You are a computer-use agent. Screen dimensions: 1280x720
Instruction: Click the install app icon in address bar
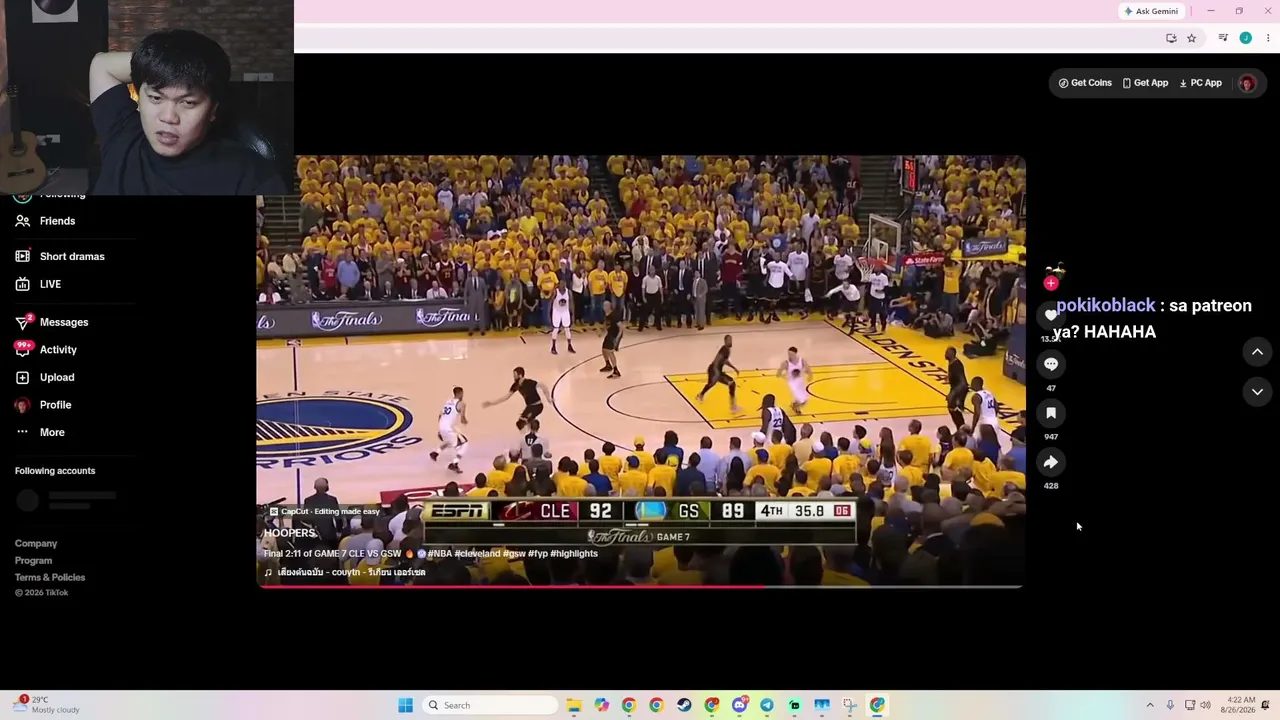coord(1171,38)
